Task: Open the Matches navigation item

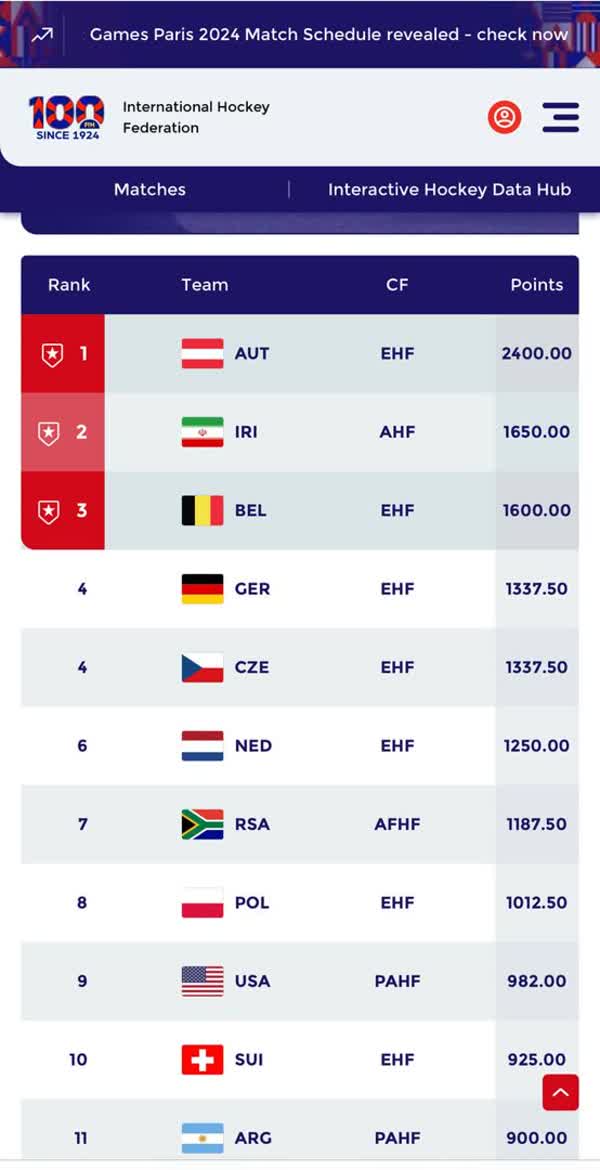Action: pos(150,189)
